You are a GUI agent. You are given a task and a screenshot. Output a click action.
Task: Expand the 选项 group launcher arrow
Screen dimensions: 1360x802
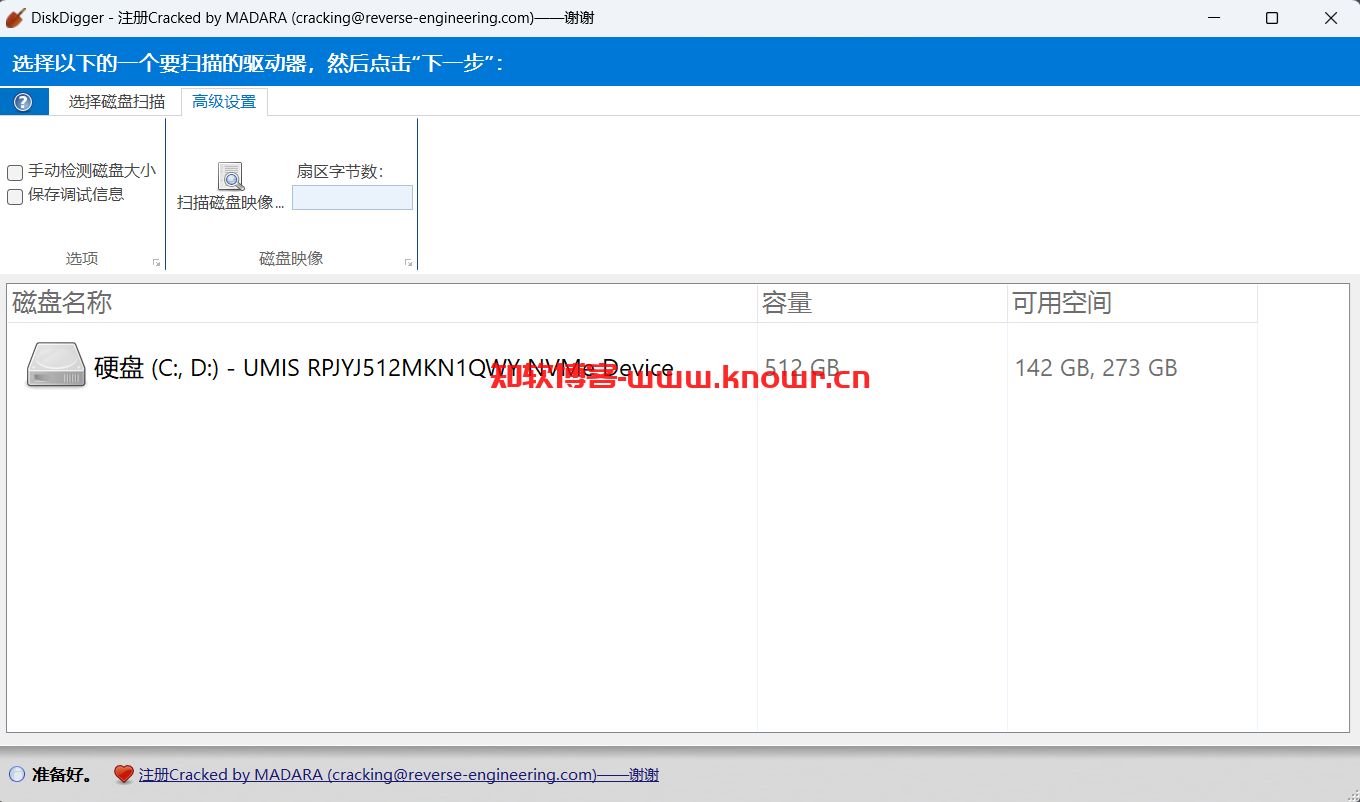click(156, 262)
